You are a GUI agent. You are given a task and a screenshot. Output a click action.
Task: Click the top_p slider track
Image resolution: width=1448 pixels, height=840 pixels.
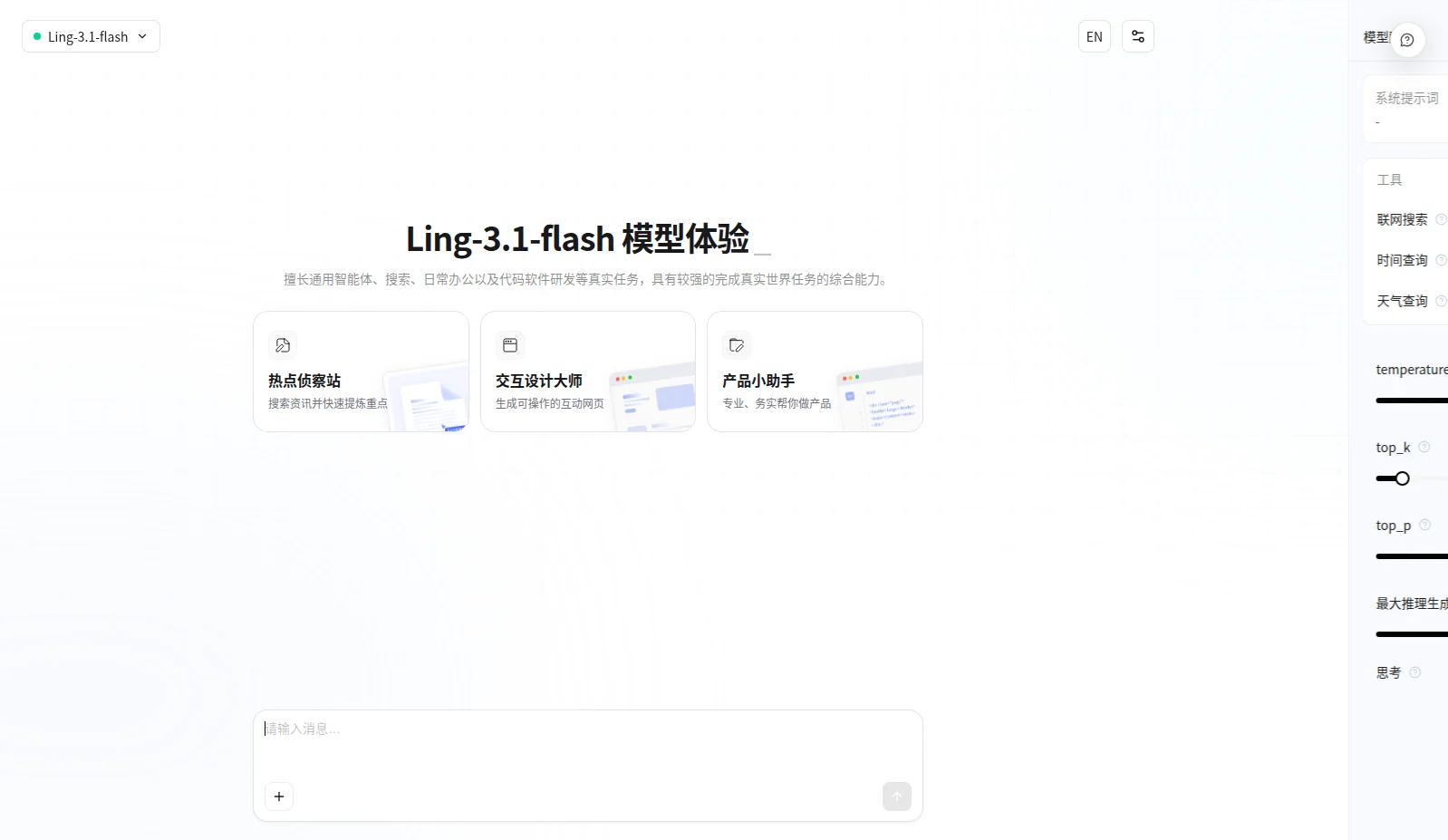point(1412,556)
